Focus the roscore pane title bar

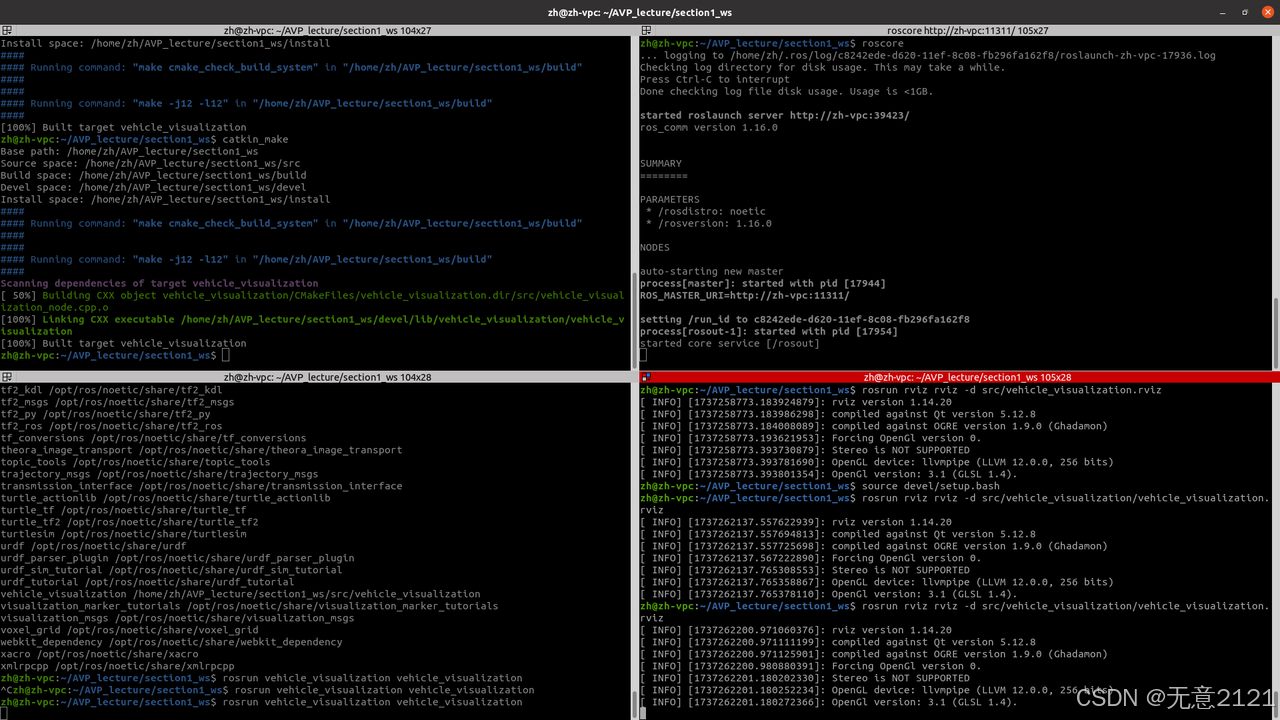click(x=960, y=30)
